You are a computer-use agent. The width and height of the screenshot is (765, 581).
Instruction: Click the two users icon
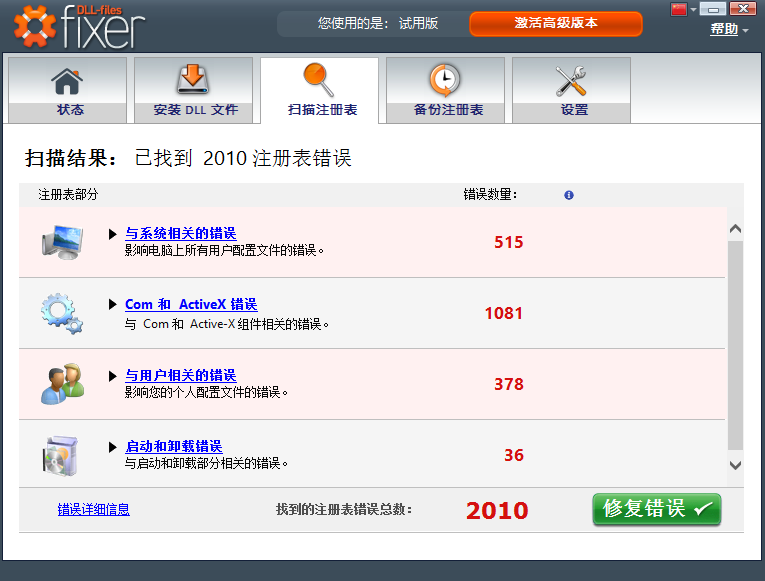61,384
